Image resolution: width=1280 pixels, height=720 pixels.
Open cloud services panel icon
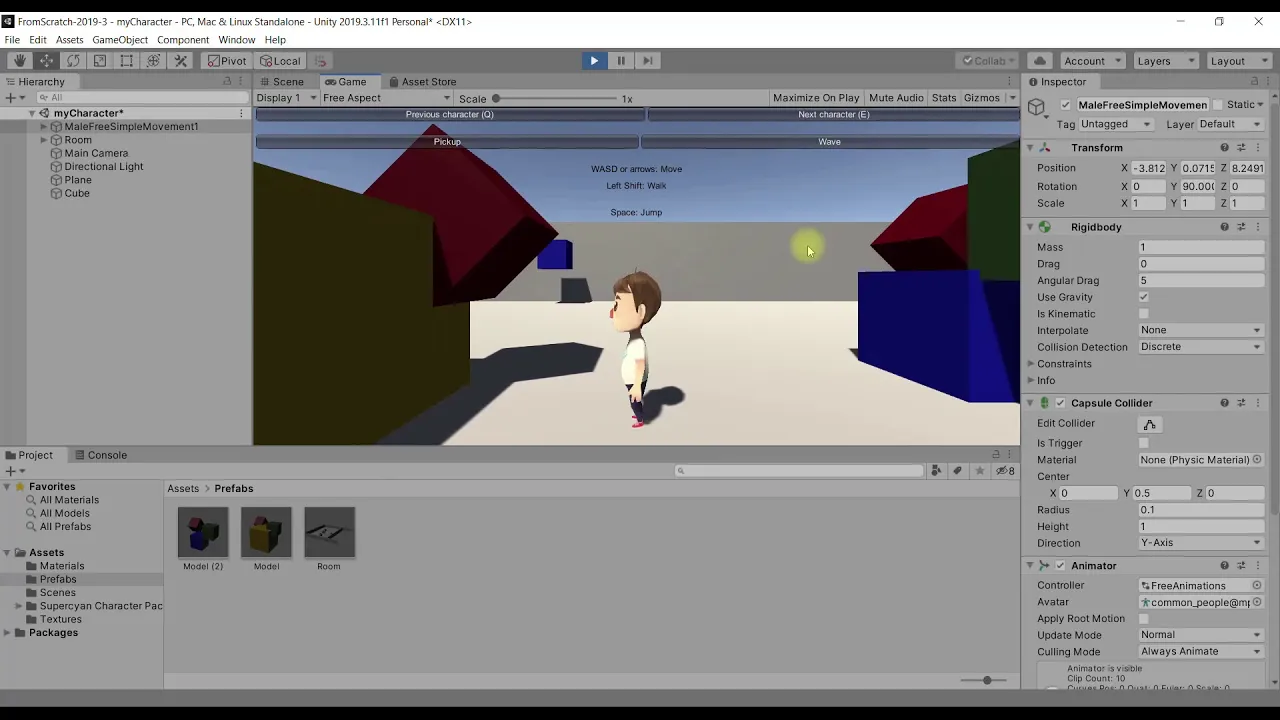point(1040,61)
